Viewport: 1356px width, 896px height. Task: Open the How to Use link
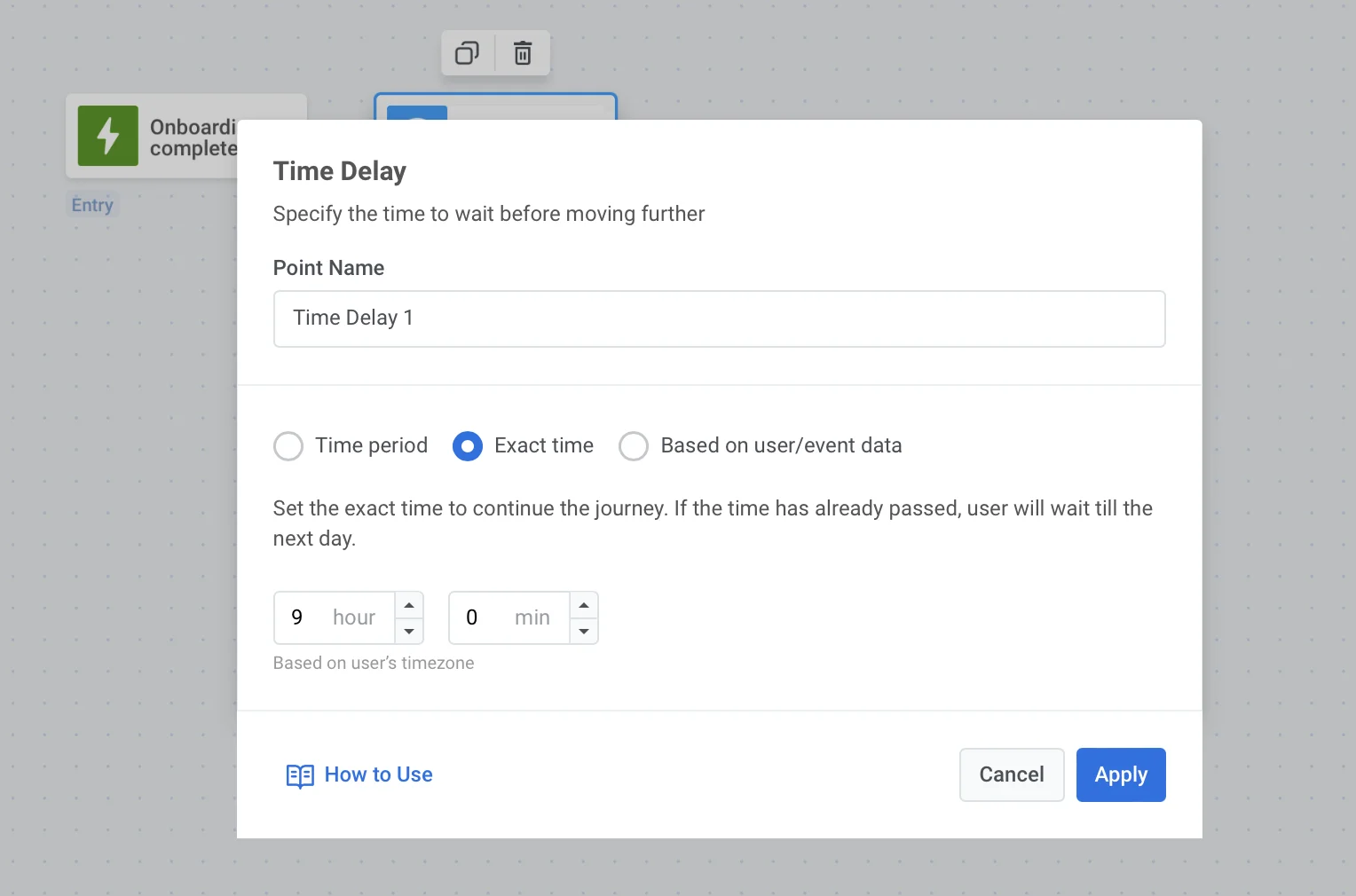point(378,774)
